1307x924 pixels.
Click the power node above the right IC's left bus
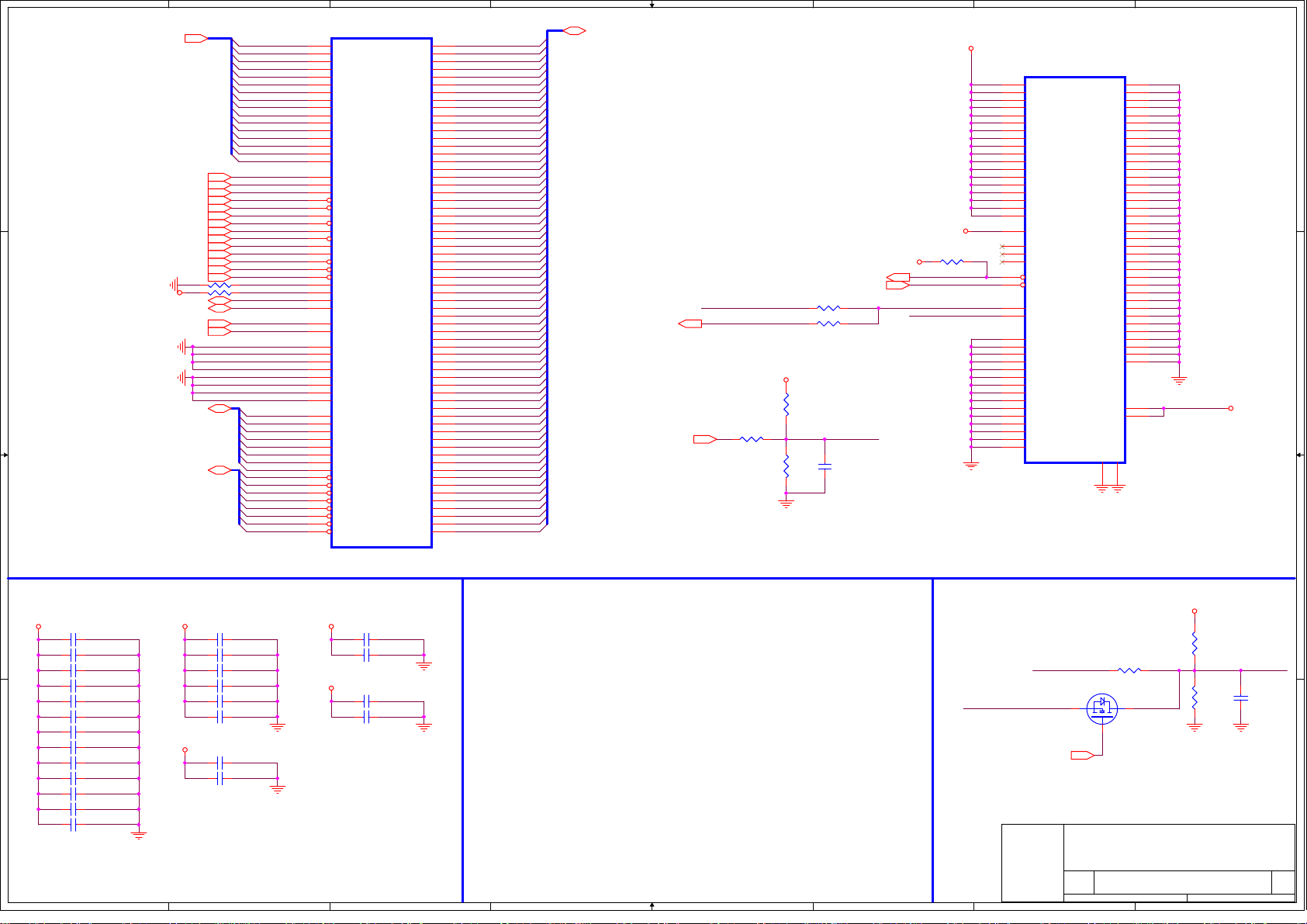970,48
